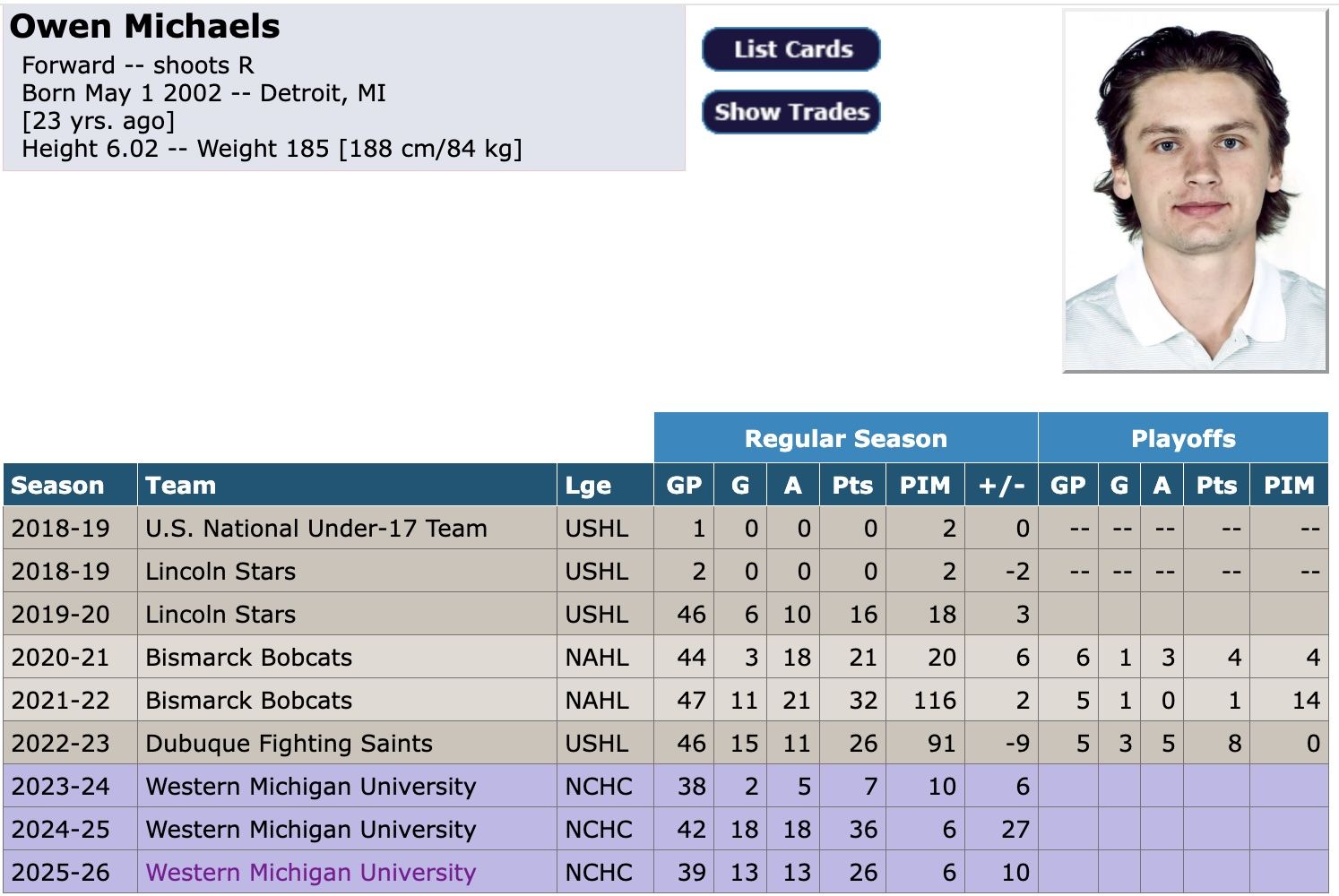The image size is (1339, 896).
Task: Select the Dubuque Fighting Saints team cell
Action: (289, 744)
